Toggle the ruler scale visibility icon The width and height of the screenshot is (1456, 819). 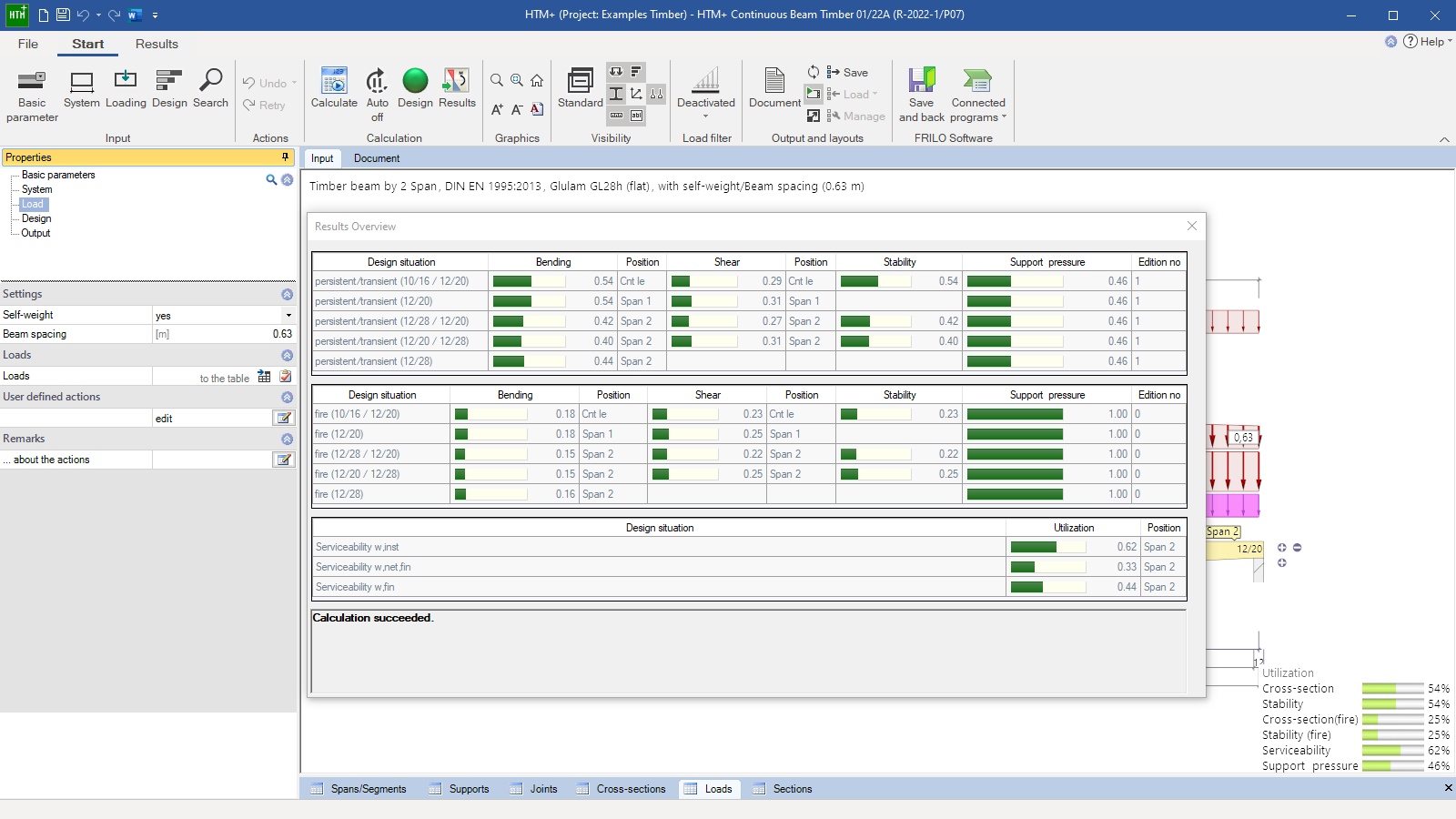[x=616, y=116]
